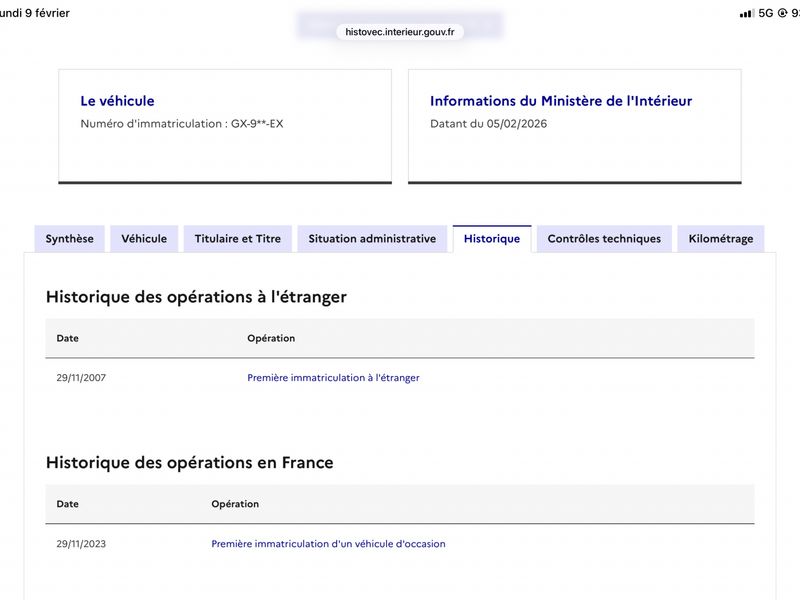Switch to the Synthèse tab
Viewport: 800px width, 600px height.
click(70, 239)
